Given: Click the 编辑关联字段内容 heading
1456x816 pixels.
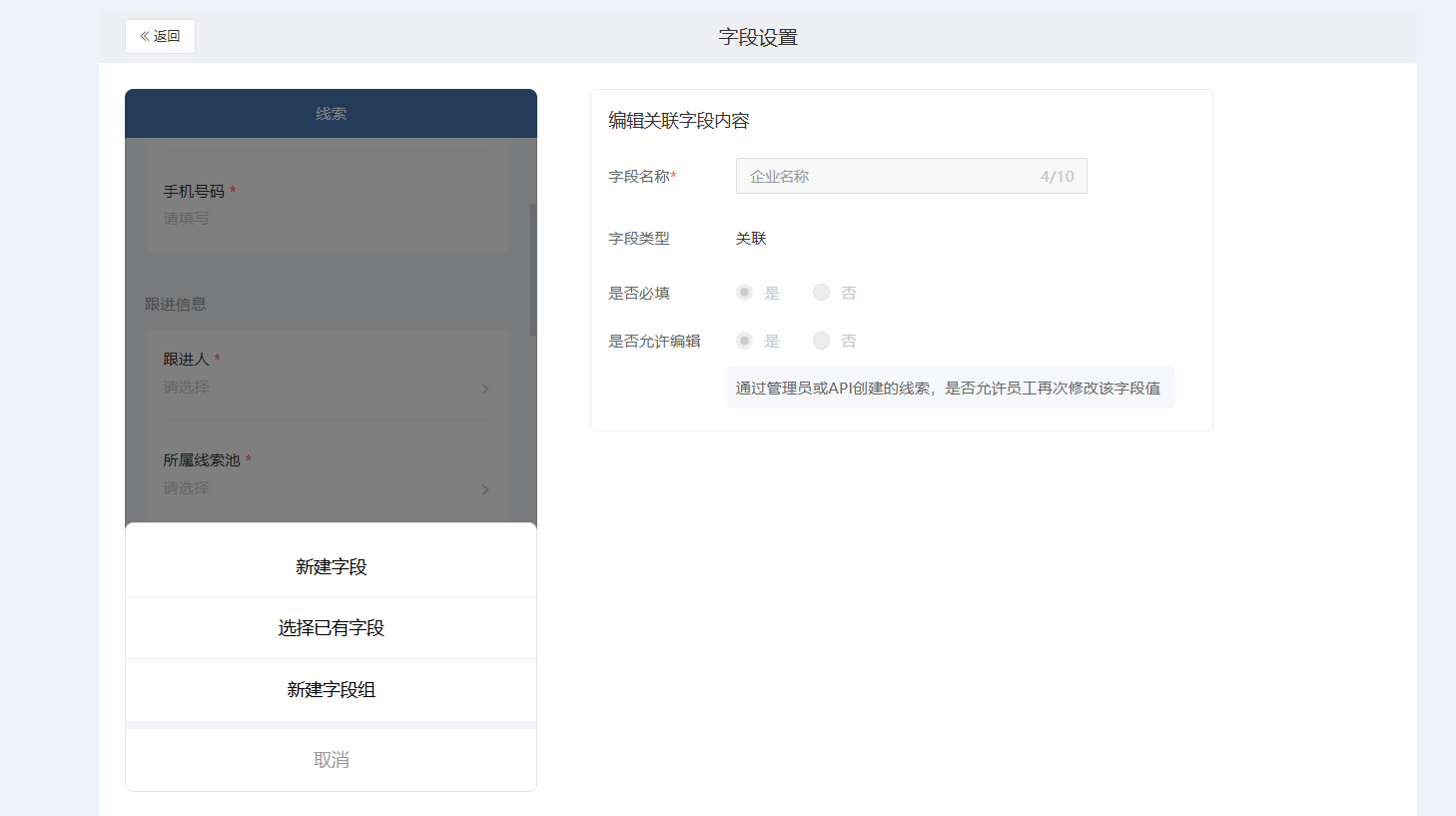Looking at the screenshot, I should pyautogui.click(x=679, y=121).
